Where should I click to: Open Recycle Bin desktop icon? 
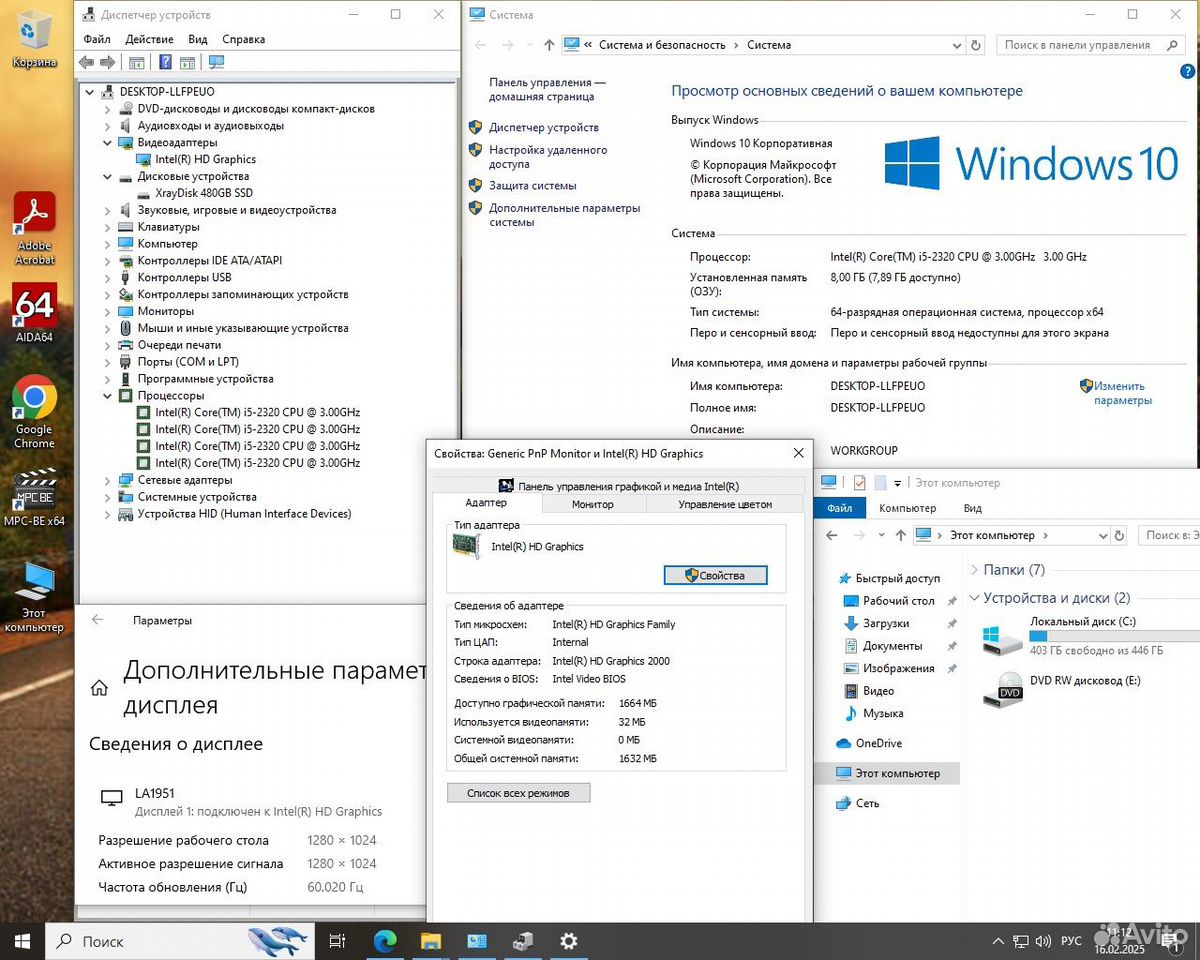pos(35,39)
